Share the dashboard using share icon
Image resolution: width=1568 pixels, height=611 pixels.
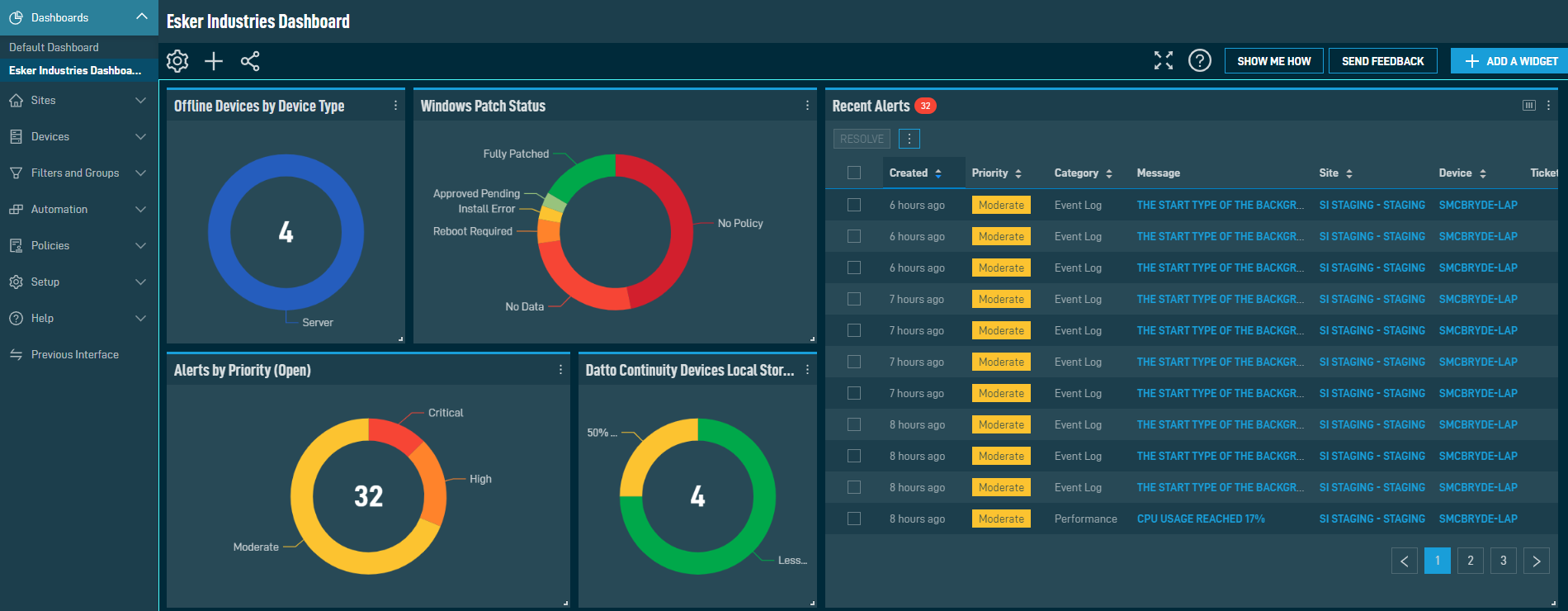(x=250, y=61)
